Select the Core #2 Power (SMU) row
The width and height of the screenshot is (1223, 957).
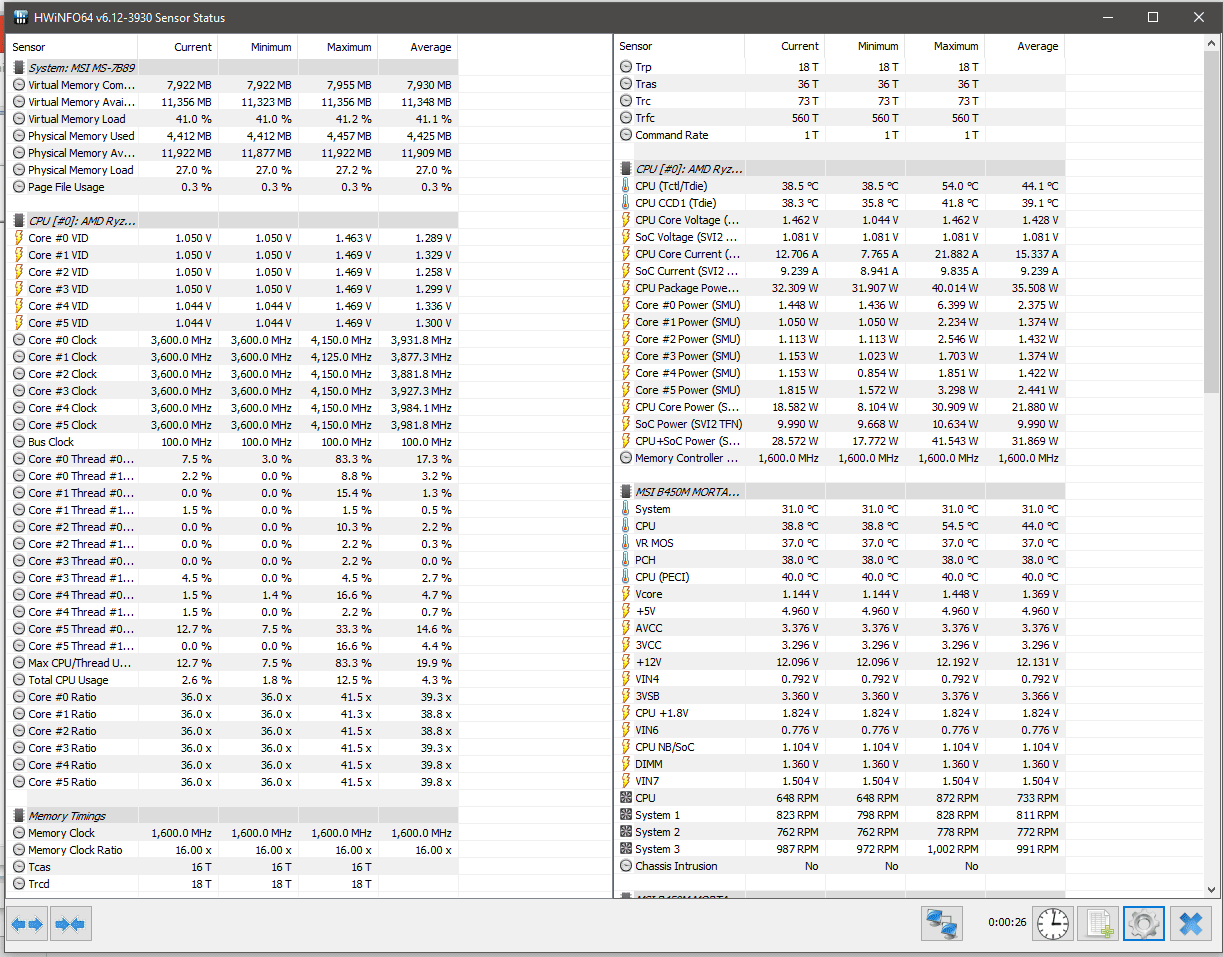[841, 339]
